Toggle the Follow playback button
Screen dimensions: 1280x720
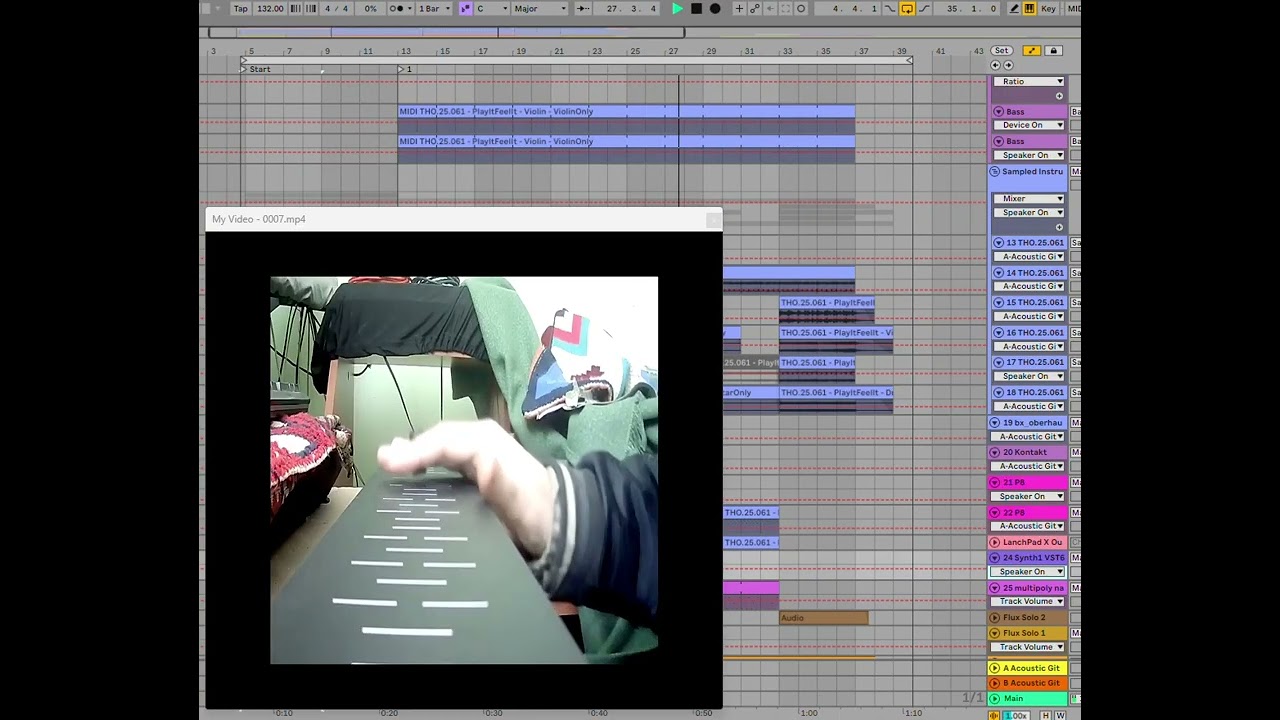pyautogui.click(x=583, y=8)
